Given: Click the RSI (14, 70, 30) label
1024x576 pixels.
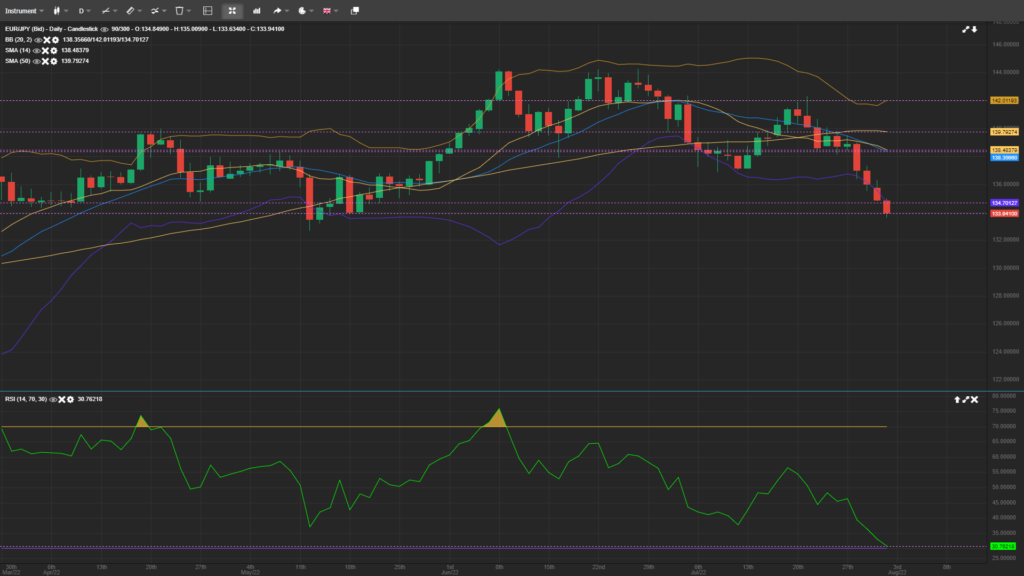Looking at the screenshot, I should (24, 399).
